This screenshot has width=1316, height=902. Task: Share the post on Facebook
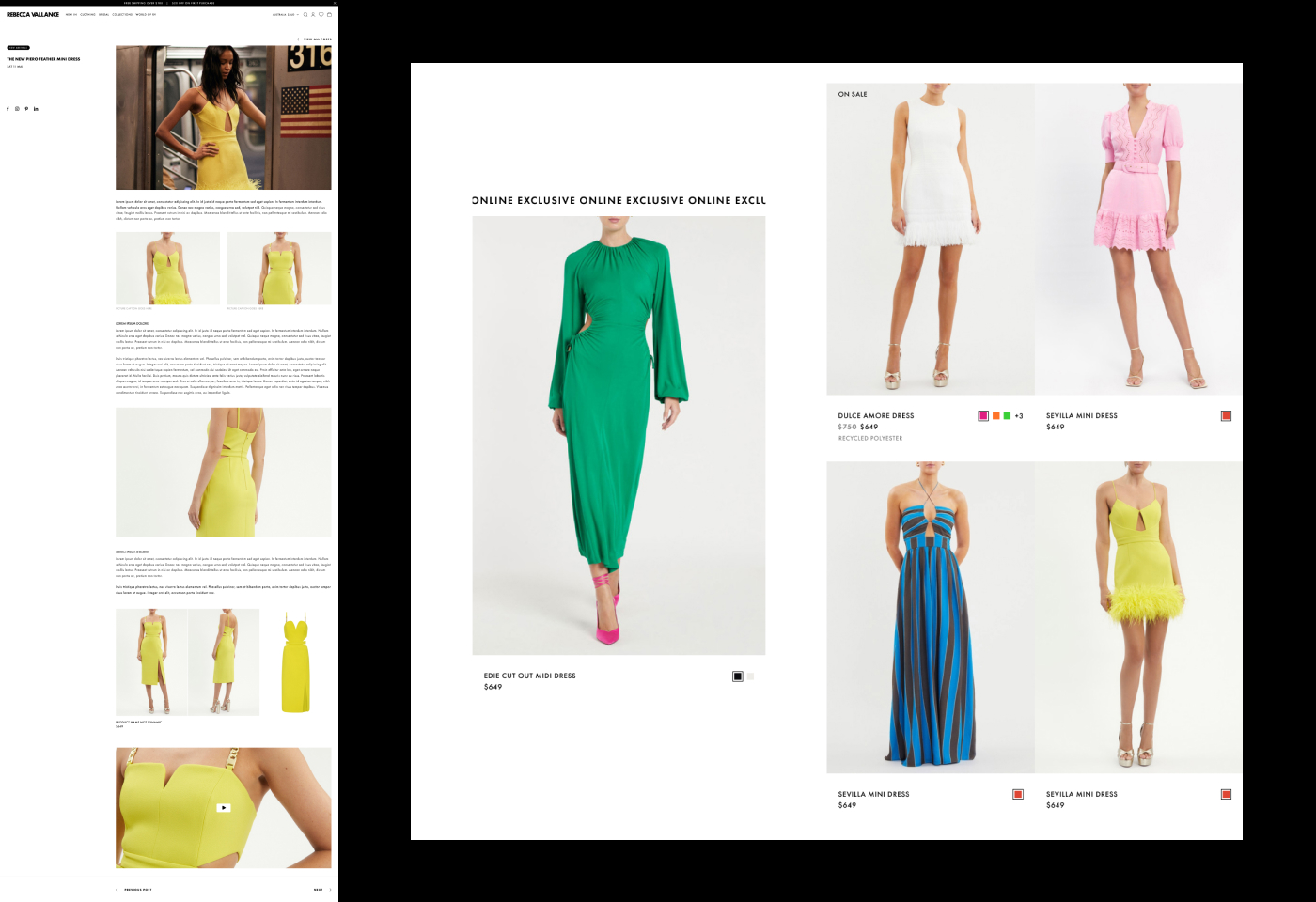tap(8, 109)
